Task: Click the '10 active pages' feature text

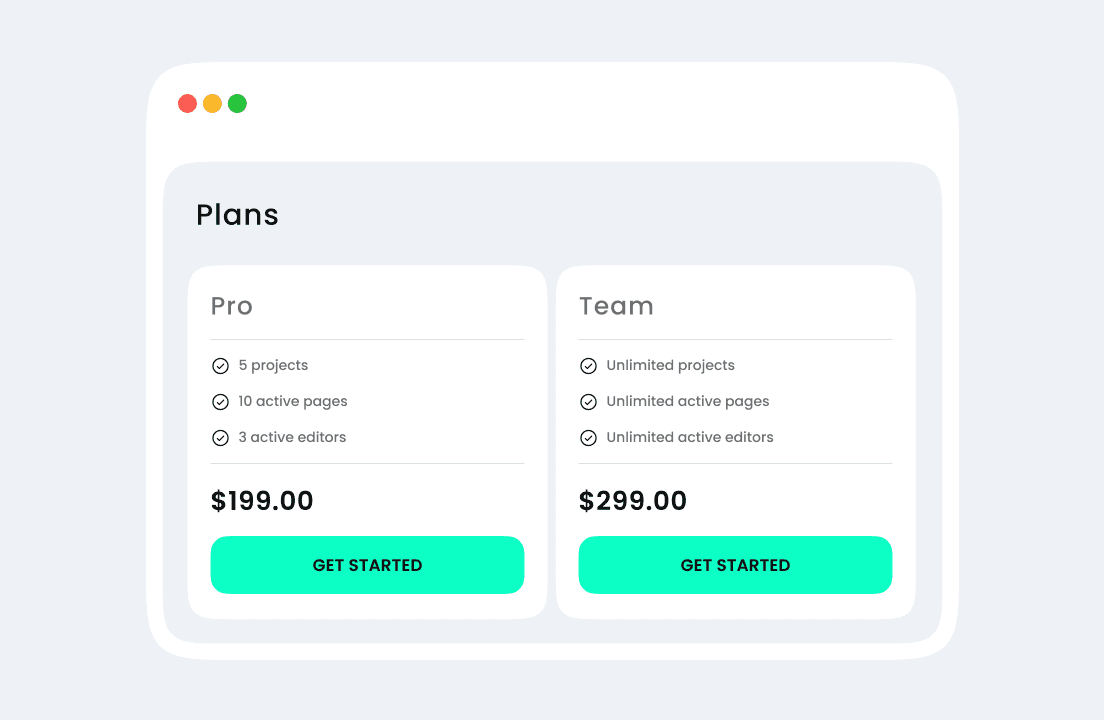Action: 293,402
